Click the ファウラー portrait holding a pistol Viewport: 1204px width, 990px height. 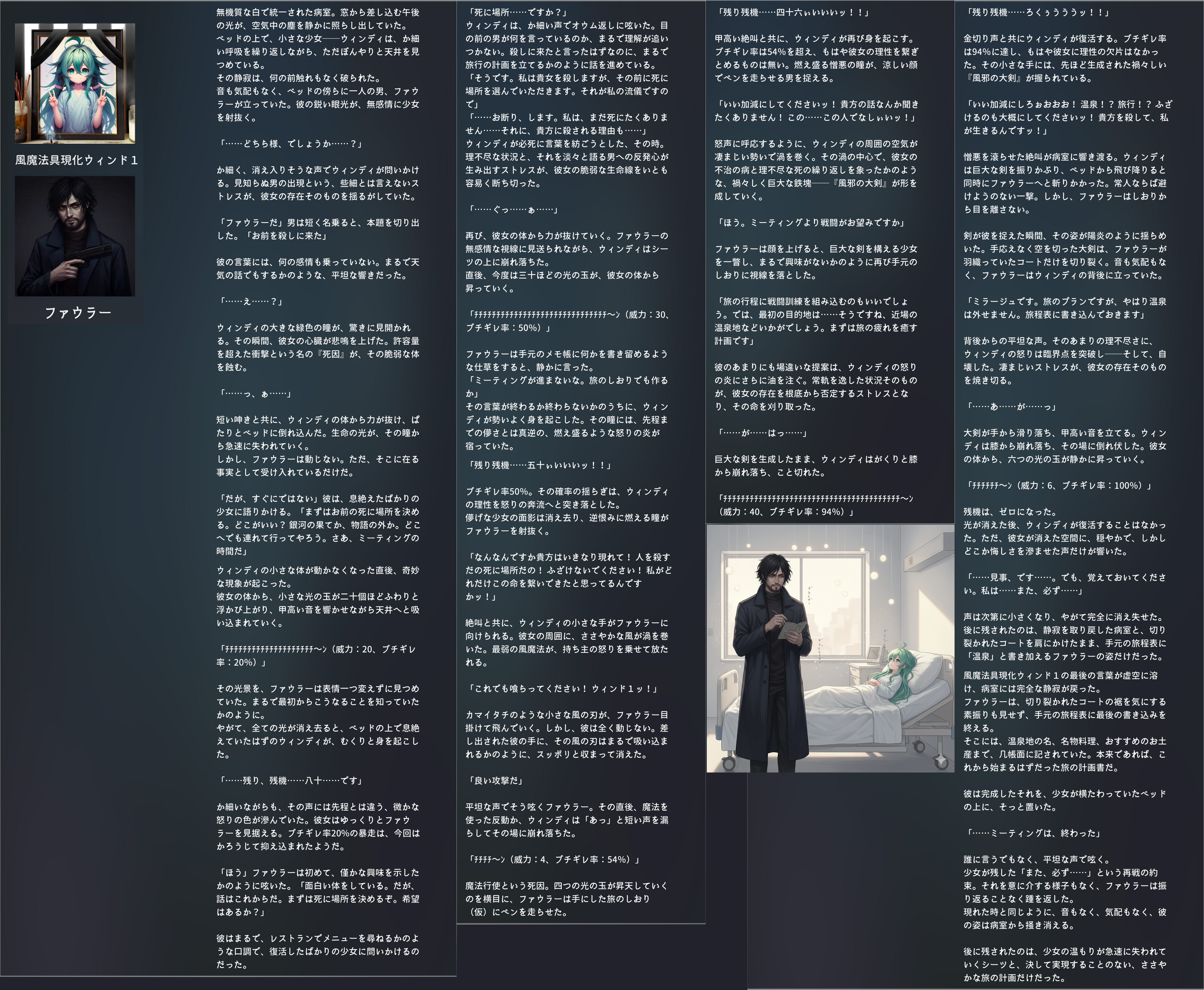(75, 236)
